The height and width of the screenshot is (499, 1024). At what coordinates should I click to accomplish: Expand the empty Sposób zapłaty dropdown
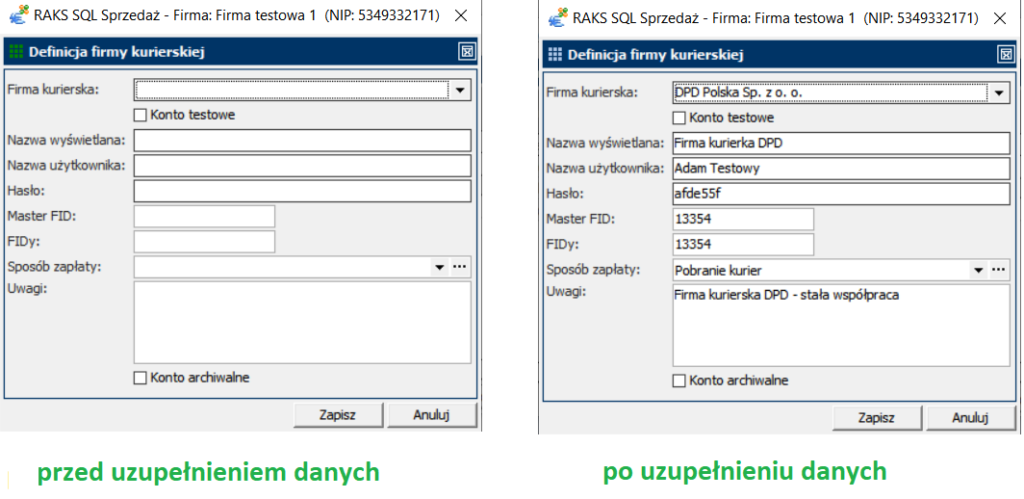pos(440,266)
